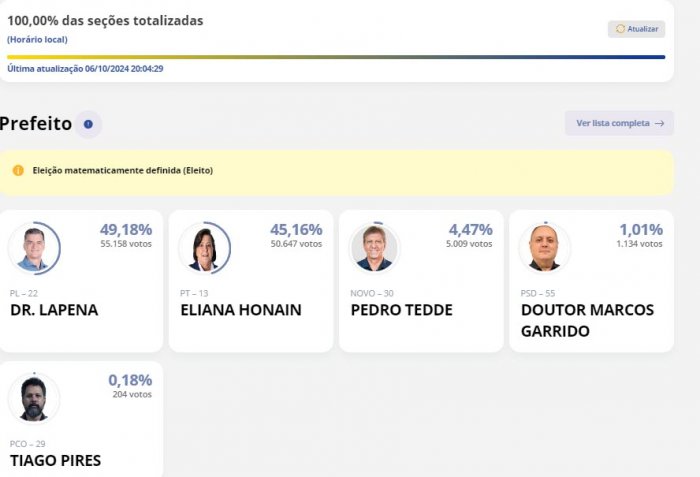The width and height of the screenshot is (700, 477).
Task: Click Doutor Marcos Garrido's photo
Action: [x=544, y=248]
